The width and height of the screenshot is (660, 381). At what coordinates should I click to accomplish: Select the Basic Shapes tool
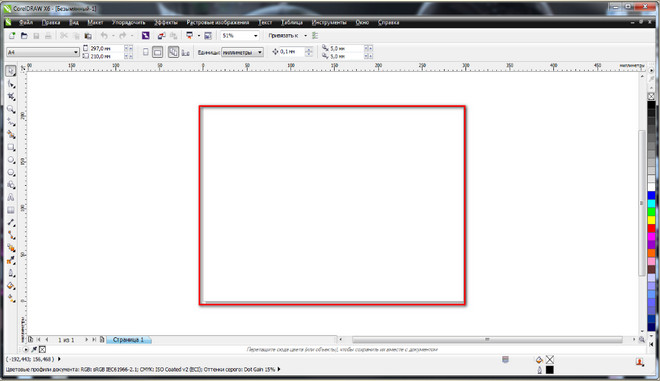[x=11, y=185]
